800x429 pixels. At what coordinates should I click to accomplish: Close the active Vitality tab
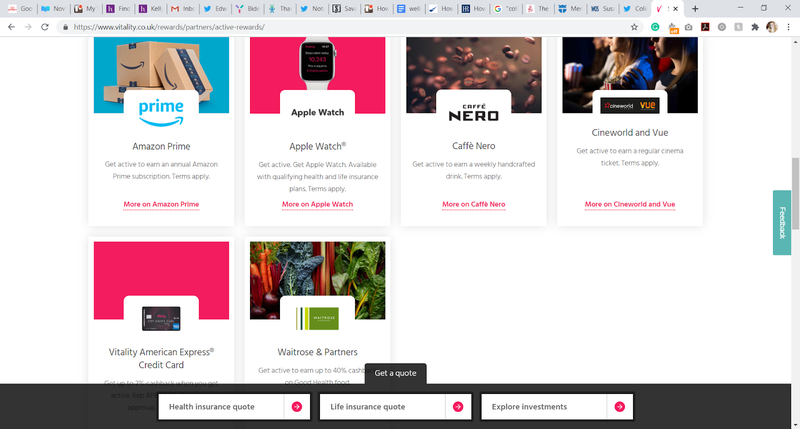(x=676, y=9)
